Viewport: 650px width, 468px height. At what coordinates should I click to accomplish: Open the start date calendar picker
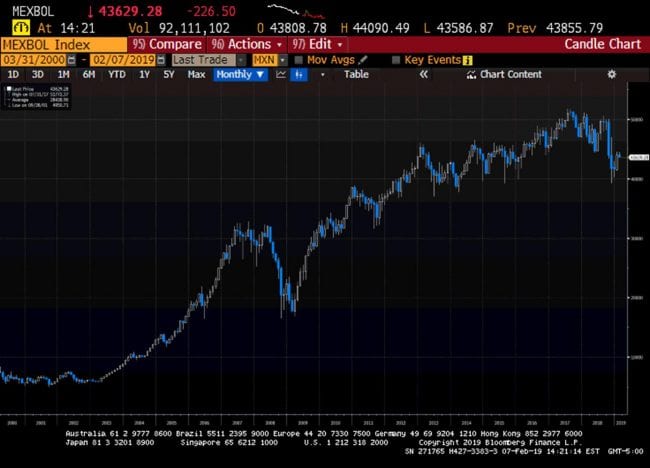click(x=70, y=60)
